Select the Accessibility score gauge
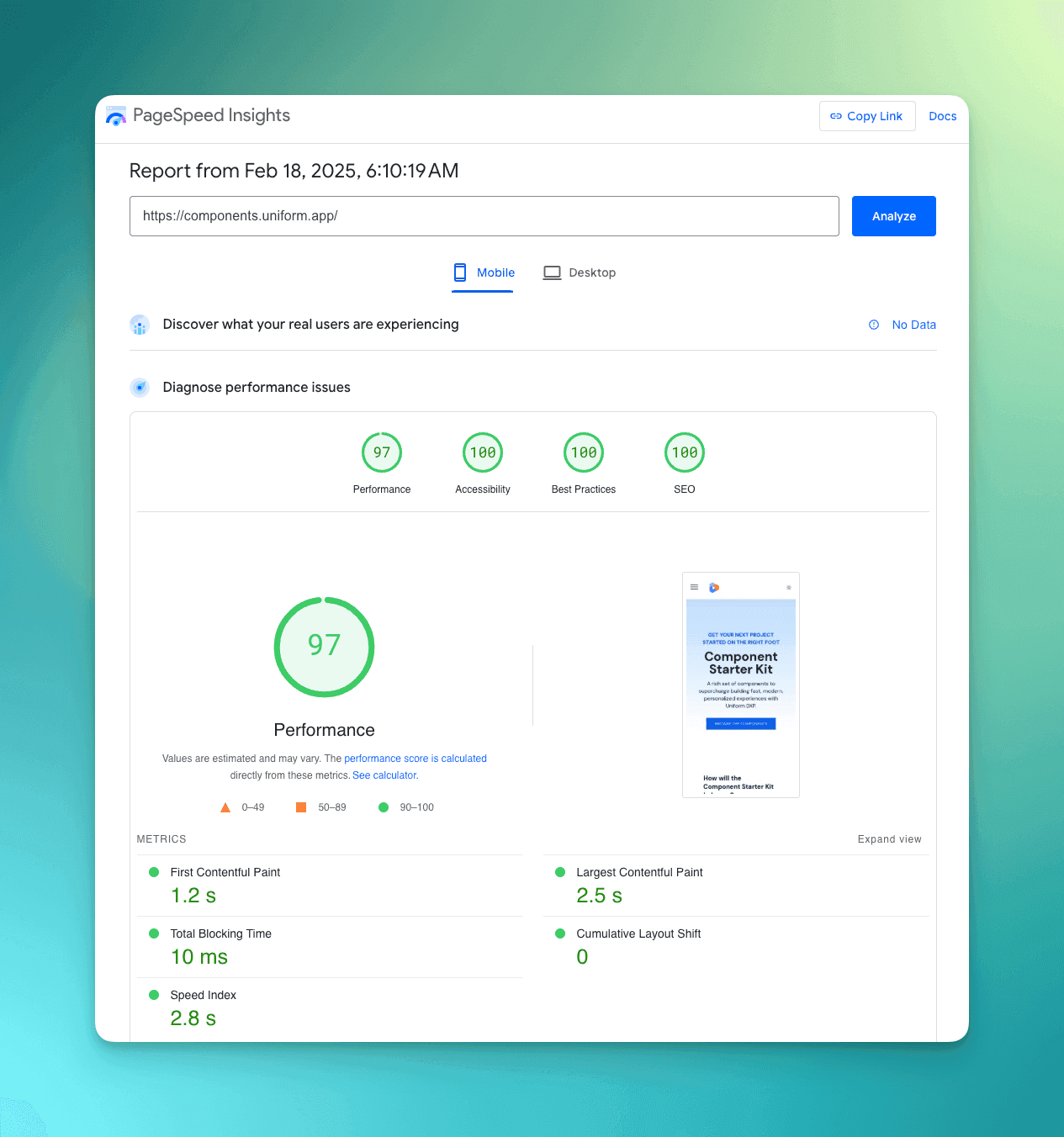The height and width of the screenshot is (1137, 1064). point(483,452)
